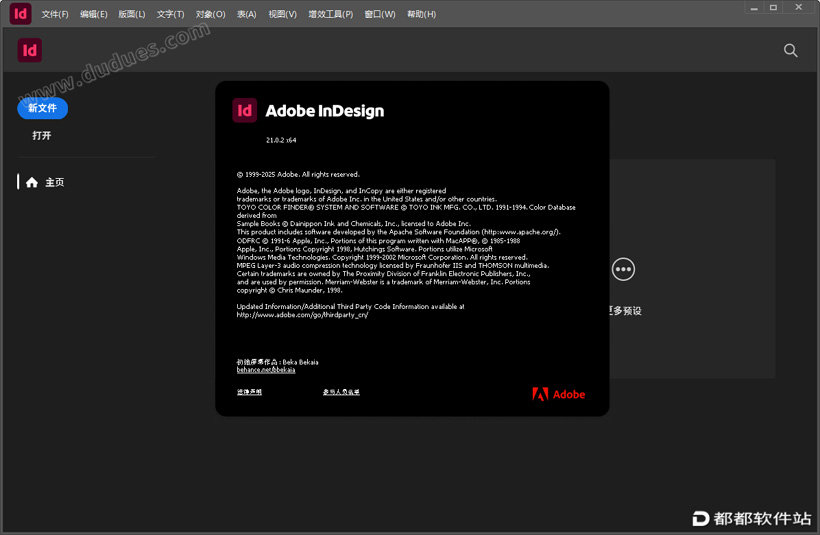This screenshot has width=820, height=535.
Task: Click the http://www.adobe.com/go/thirdparty_cn/ text
Action: coord(302,315)
